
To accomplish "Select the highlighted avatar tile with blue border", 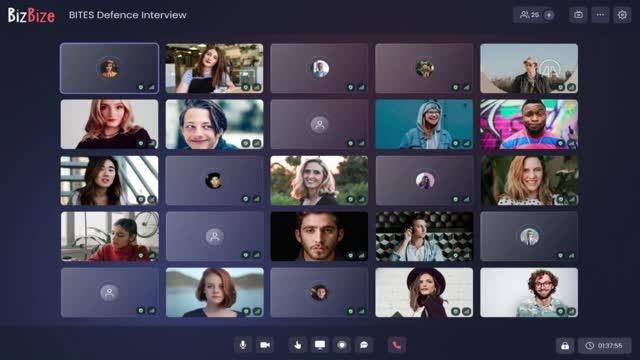I will [x=109, y=68].
